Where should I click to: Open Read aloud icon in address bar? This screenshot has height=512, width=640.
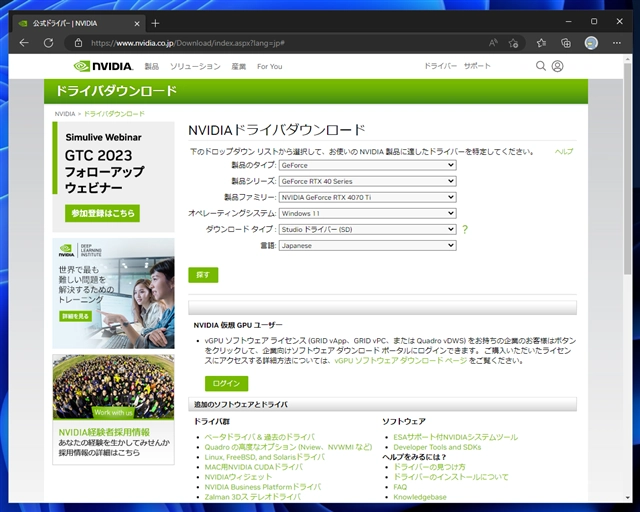click(x=493, y=43)
